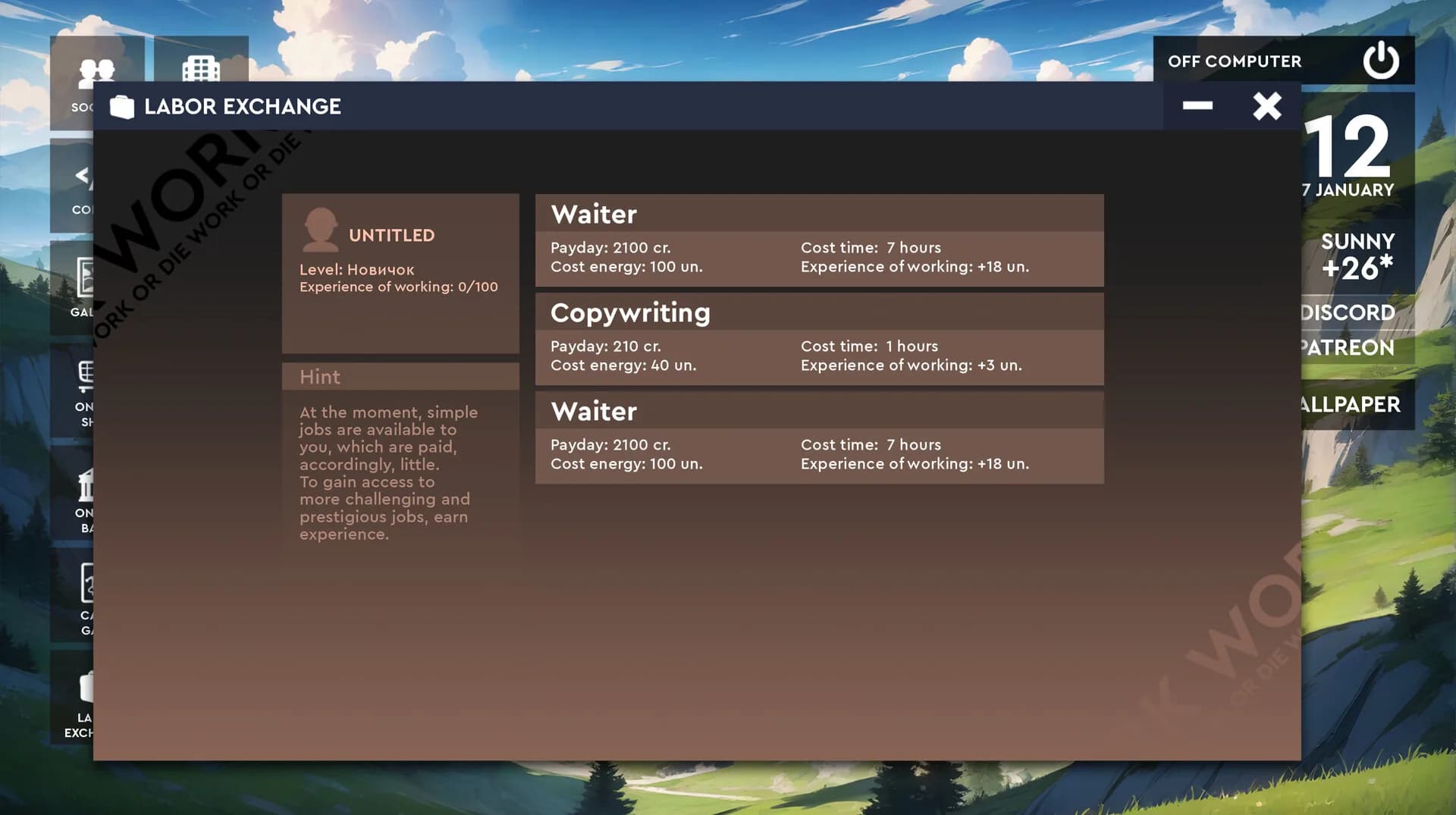The image size is (1456, 815).
Task: Open the Discord link
Action: 1348,312
